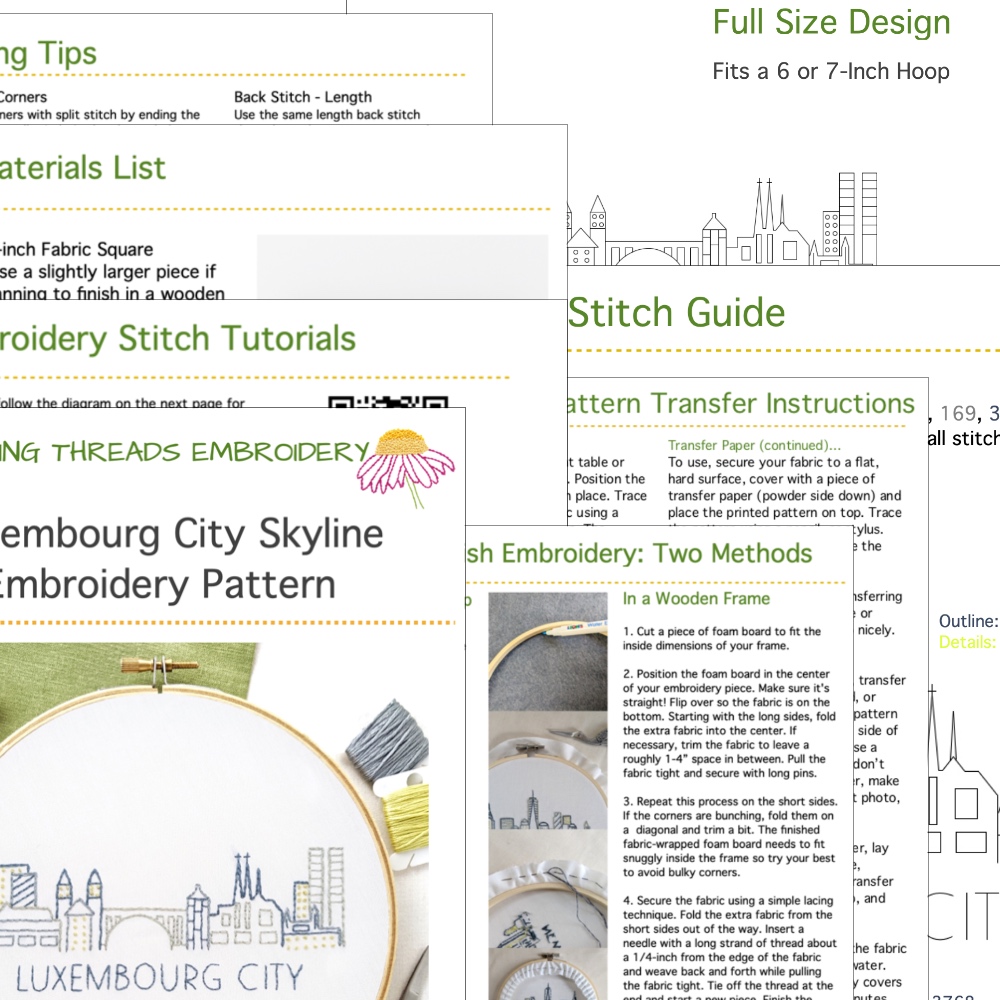Click the 'Pattern Transfer Instructions' heading
Screen dimensions: 1000x1000
point(741,403)
